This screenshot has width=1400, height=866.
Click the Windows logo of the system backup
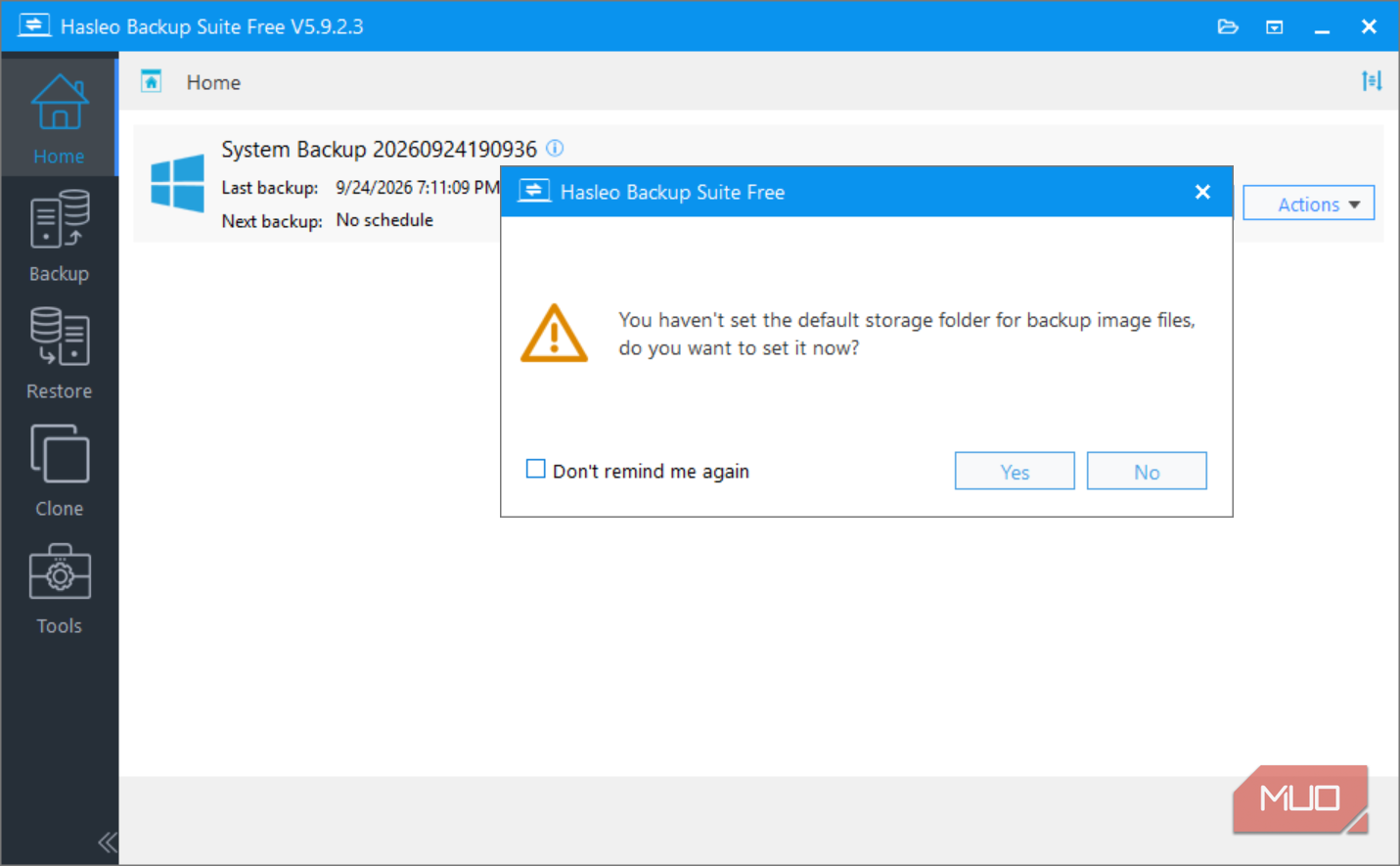coord(178,183)
